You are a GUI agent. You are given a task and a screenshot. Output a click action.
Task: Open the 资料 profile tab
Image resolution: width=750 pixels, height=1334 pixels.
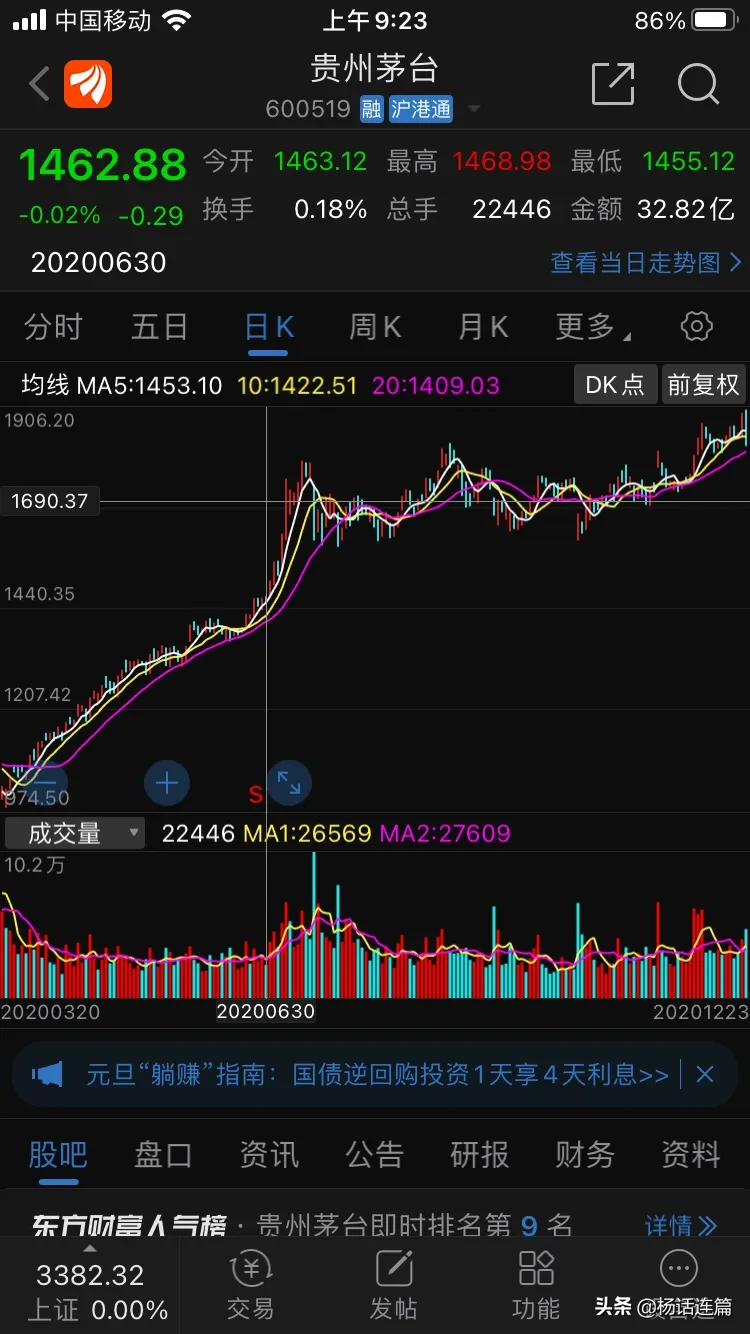click(690, 1155)
